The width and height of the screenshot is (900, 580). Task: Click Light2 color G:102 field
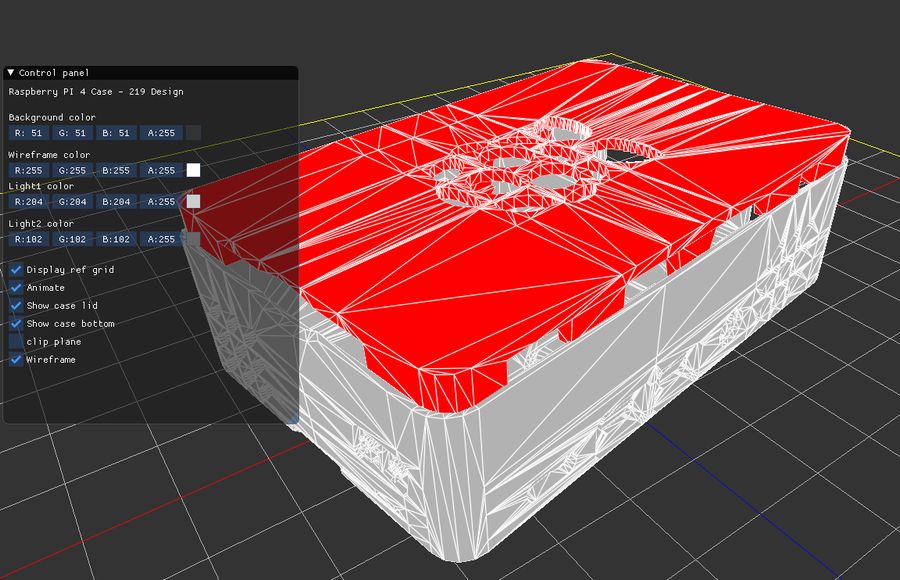click(x=72, y=239)
